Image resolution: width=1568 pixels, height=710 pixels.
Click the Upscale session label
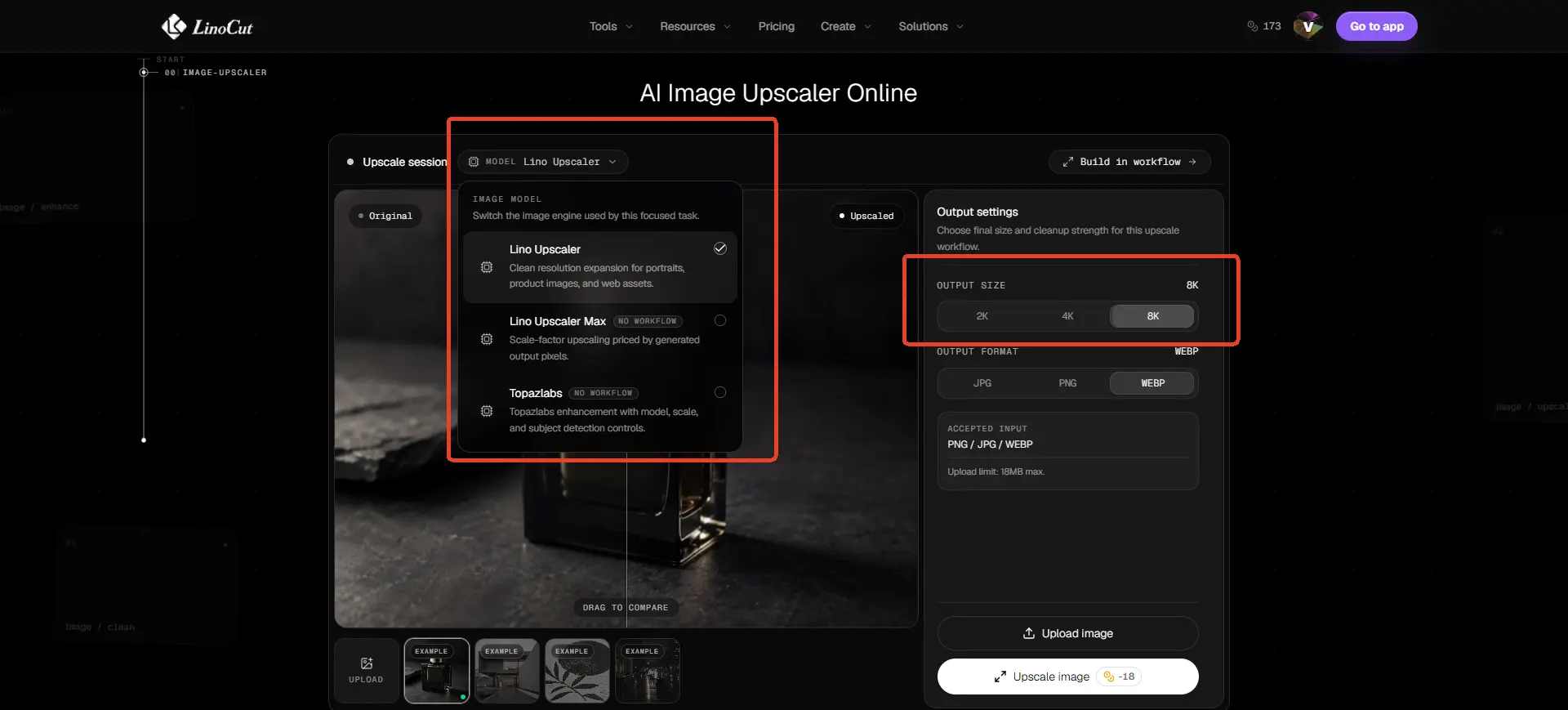pos(404,162)
